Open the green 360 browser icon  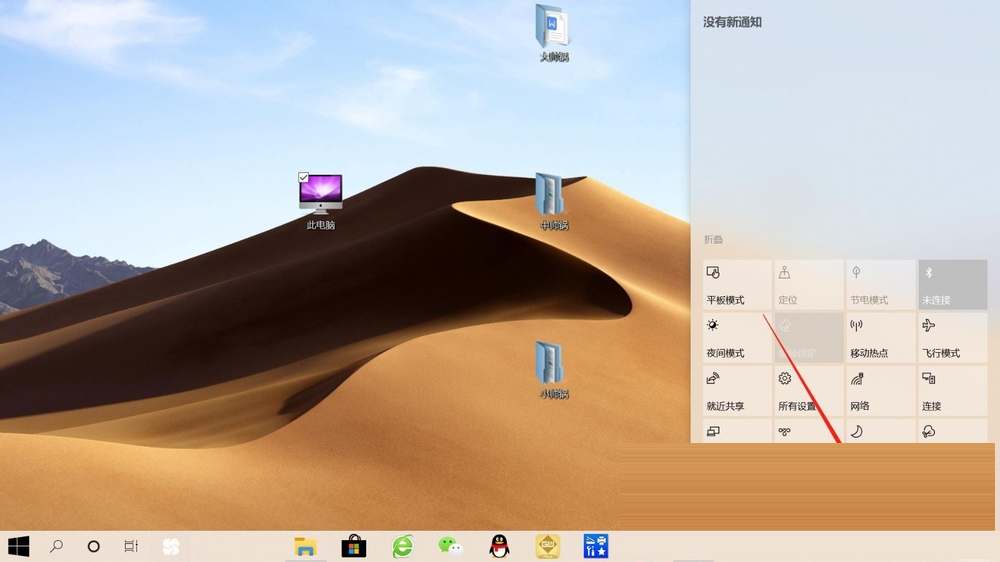point(402,547)
